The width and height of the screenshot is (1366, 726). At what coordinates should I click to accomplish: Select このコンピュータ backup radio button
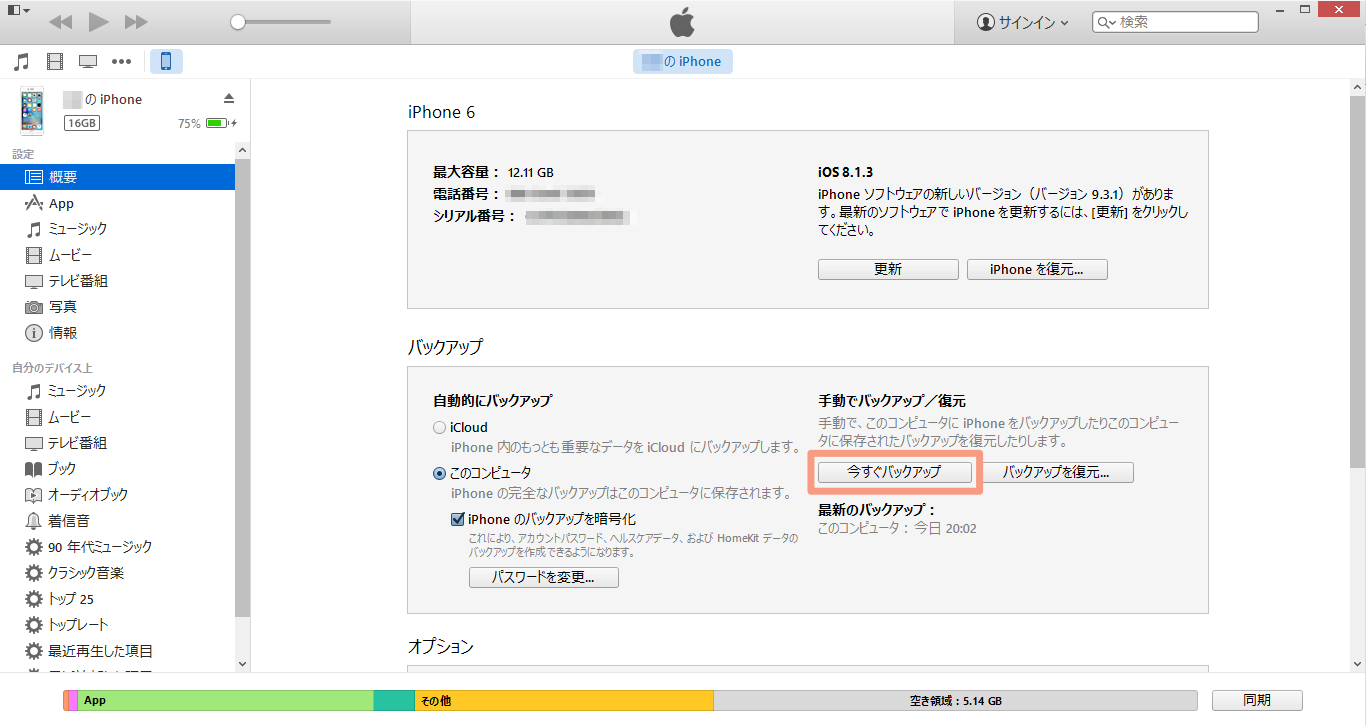coord(439,473)
